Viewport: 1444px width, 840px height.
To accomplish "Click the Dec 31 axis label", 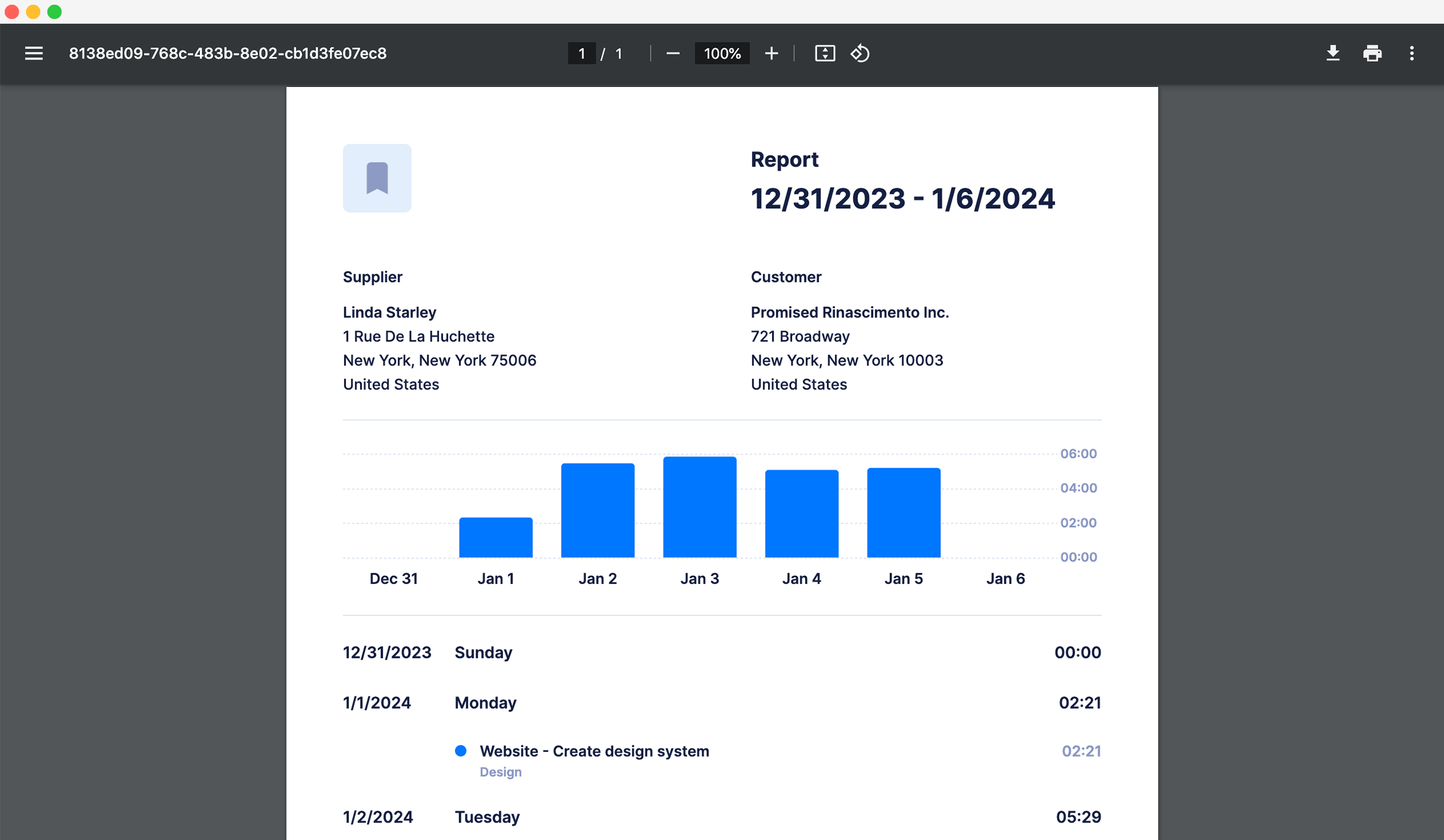I will [x=394, y=579].
